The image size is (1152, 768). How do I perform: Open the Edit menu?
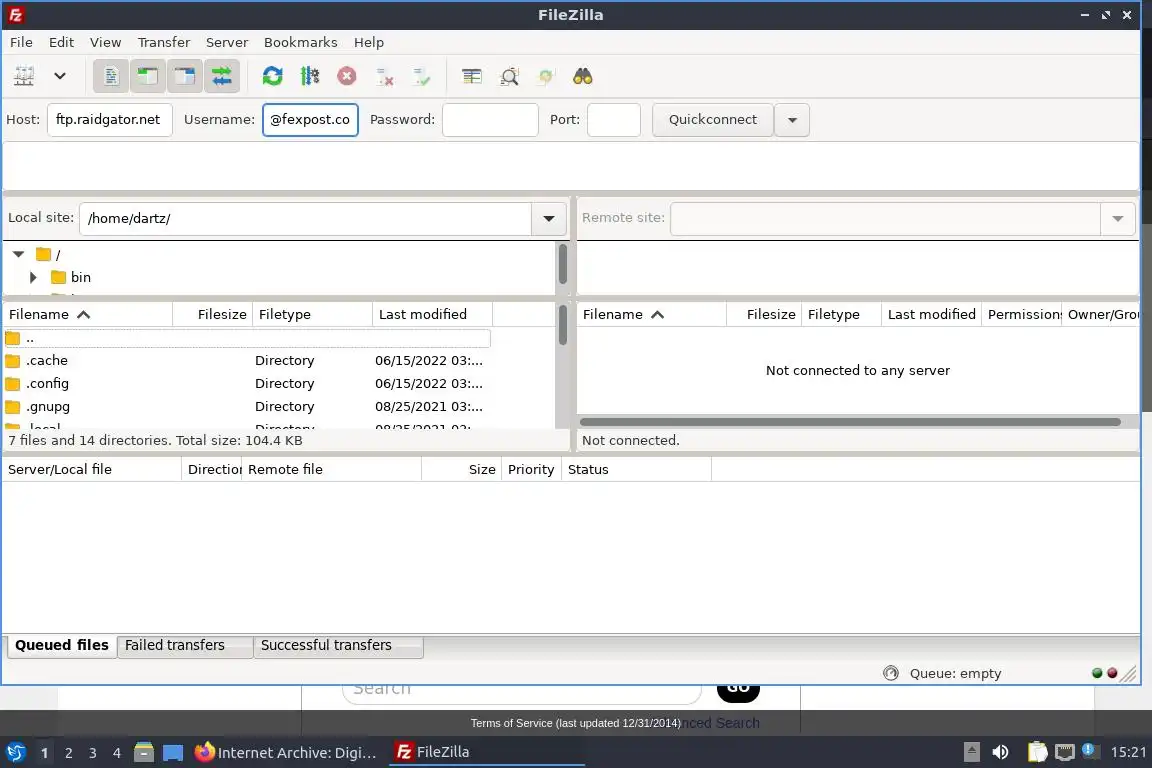point(61,43)
